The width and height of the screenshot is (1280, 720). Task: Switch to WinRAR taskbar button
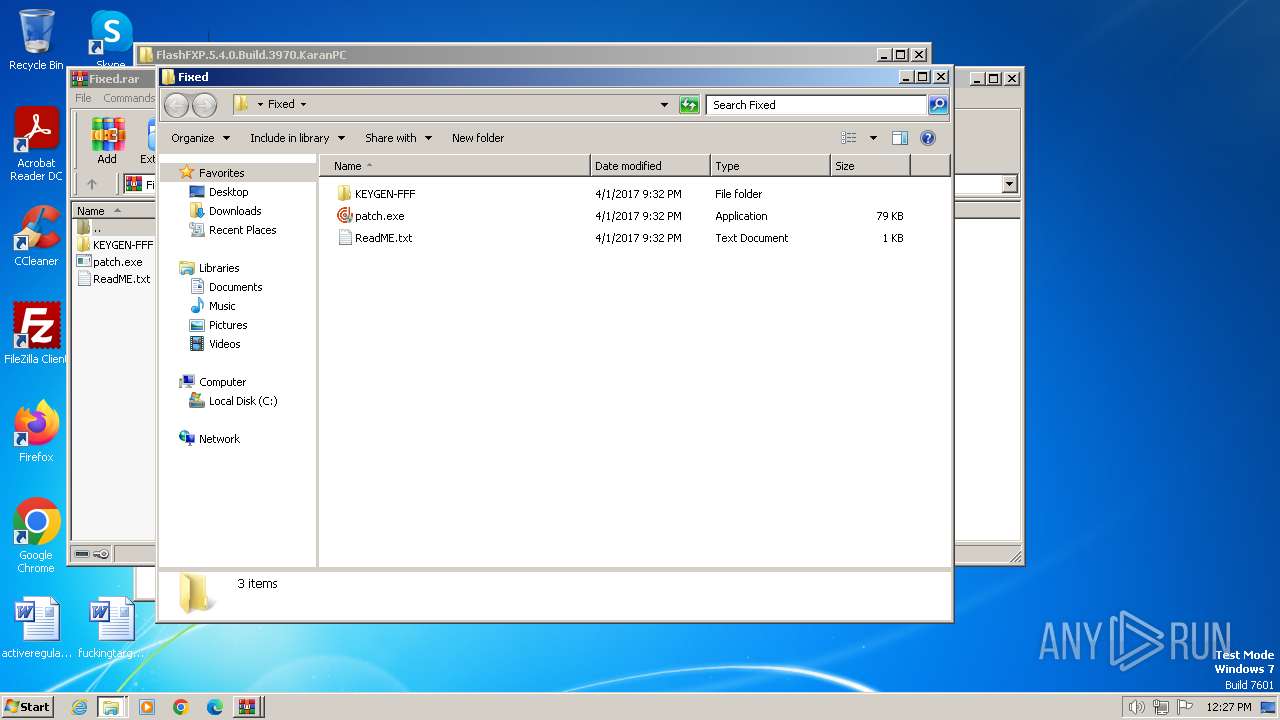[246, 707]
